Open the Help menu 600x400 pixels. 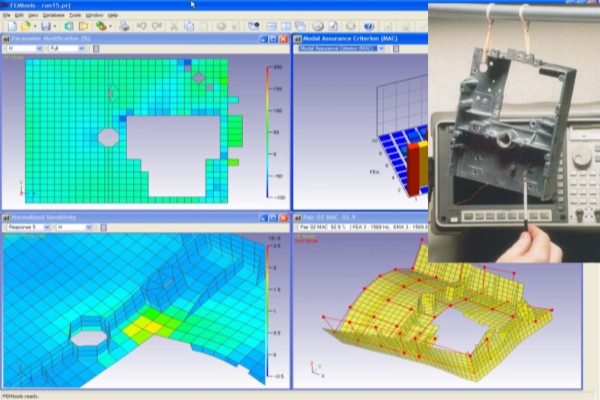(x=112, y=15)
